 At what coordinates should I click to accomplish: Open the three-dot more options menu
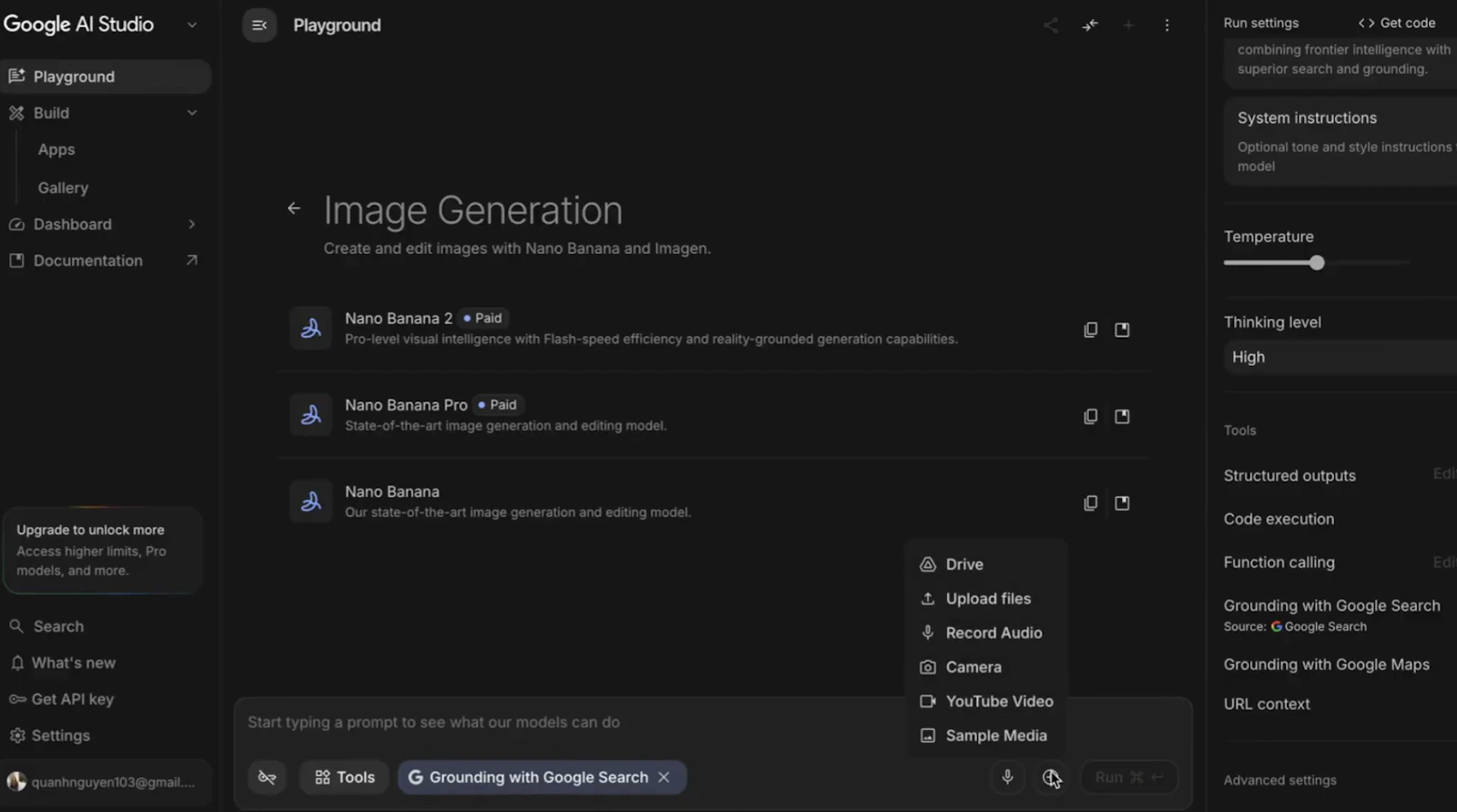[1167, 25]
